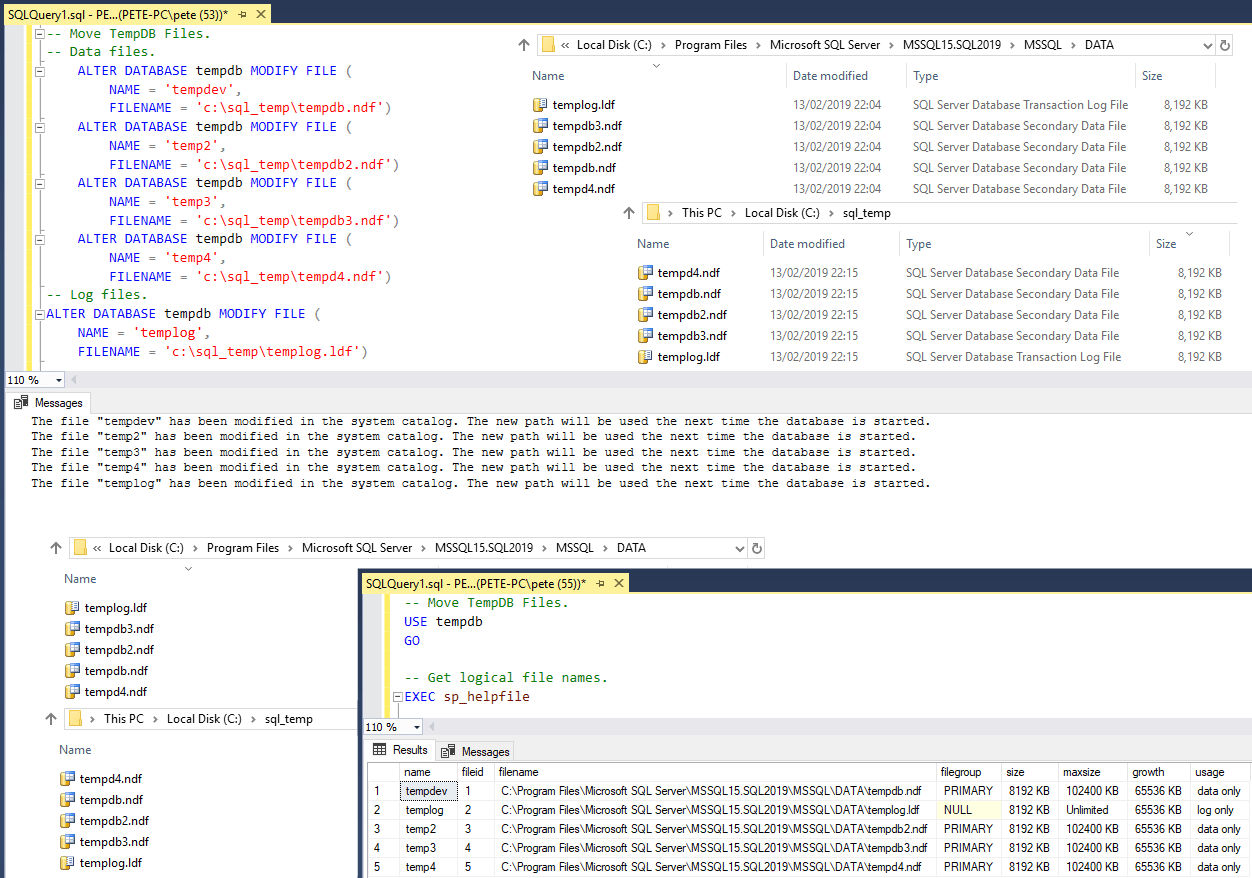Click the folder icon in the DATA breadcrumb bar

(547, 44)
